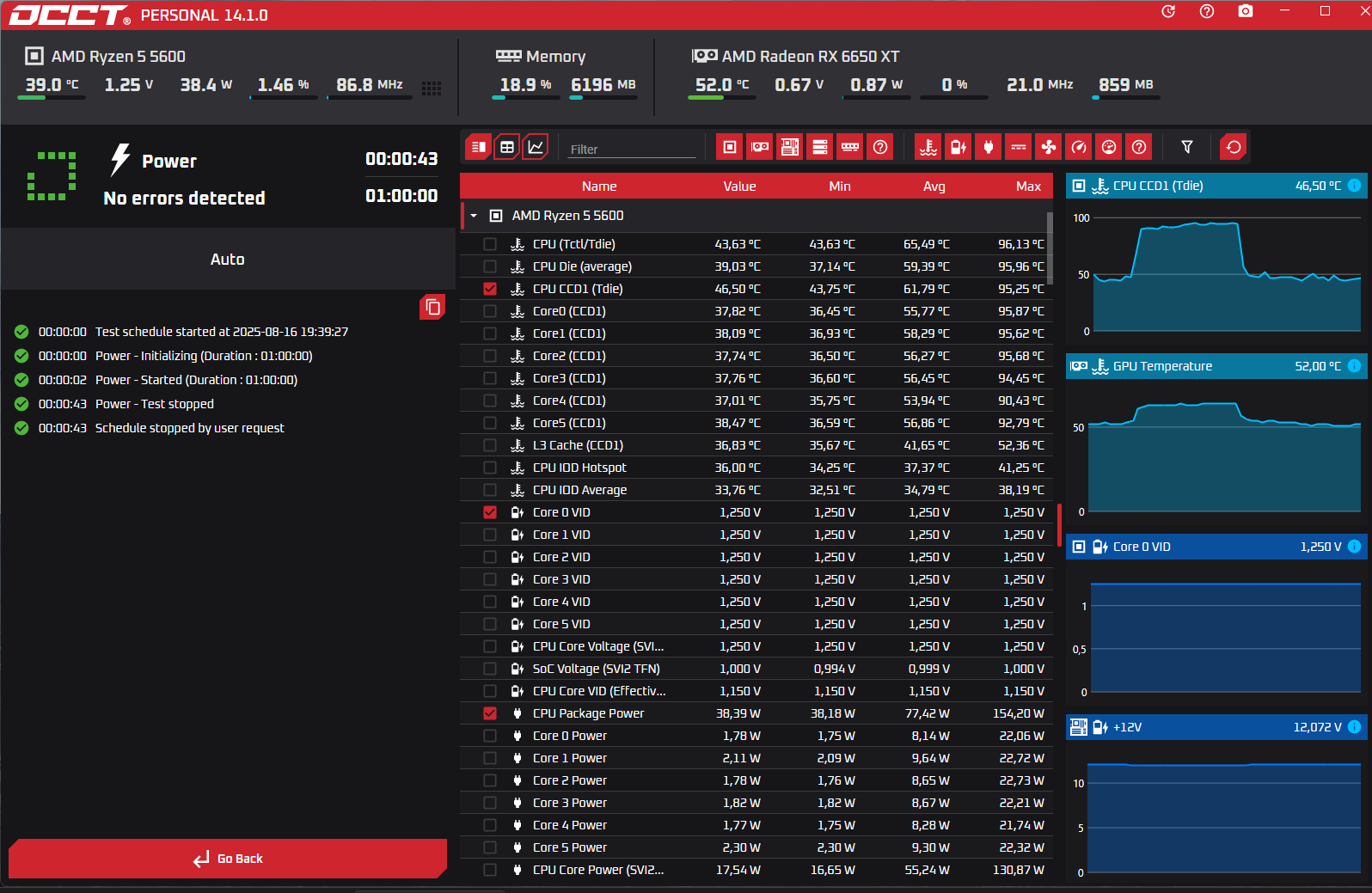Screen dimensions: 1372x893
Task: Uncheck the Core 0 VID checkbox
Action: (490, 512)
